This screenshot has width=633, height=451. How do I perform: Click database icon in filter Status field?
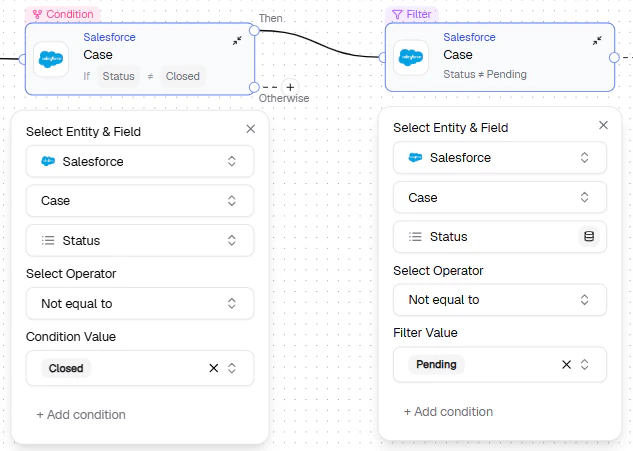tap(589, 237)
